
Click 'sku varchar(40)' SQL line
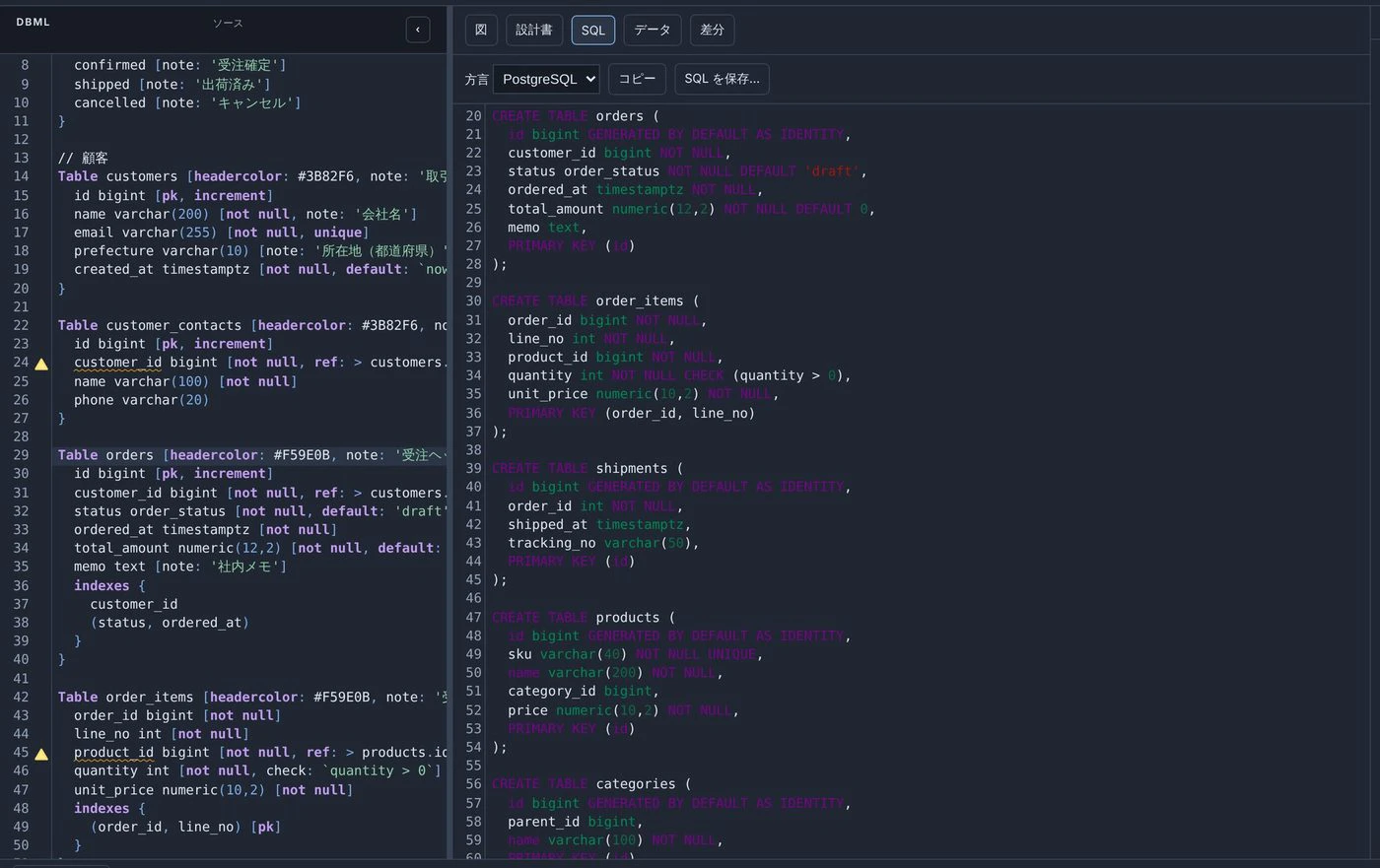point(636,654)
